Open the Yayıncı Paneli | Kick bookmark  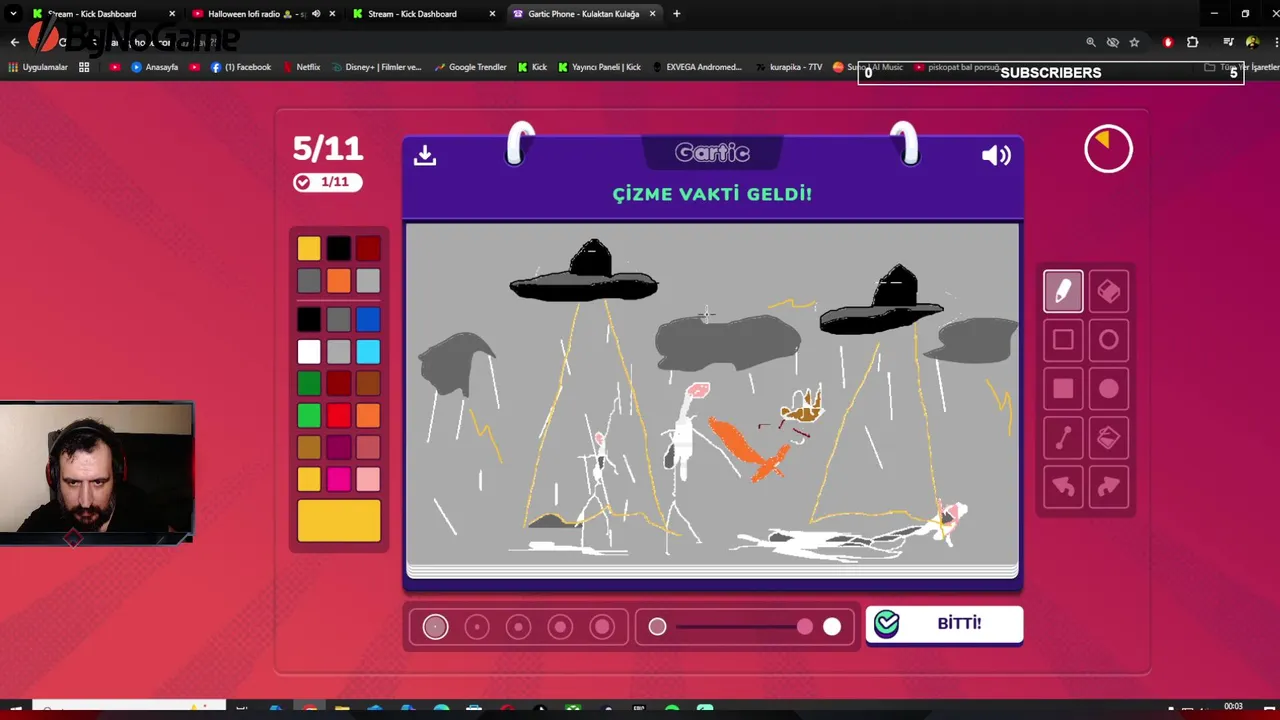(x=599, y=67)
